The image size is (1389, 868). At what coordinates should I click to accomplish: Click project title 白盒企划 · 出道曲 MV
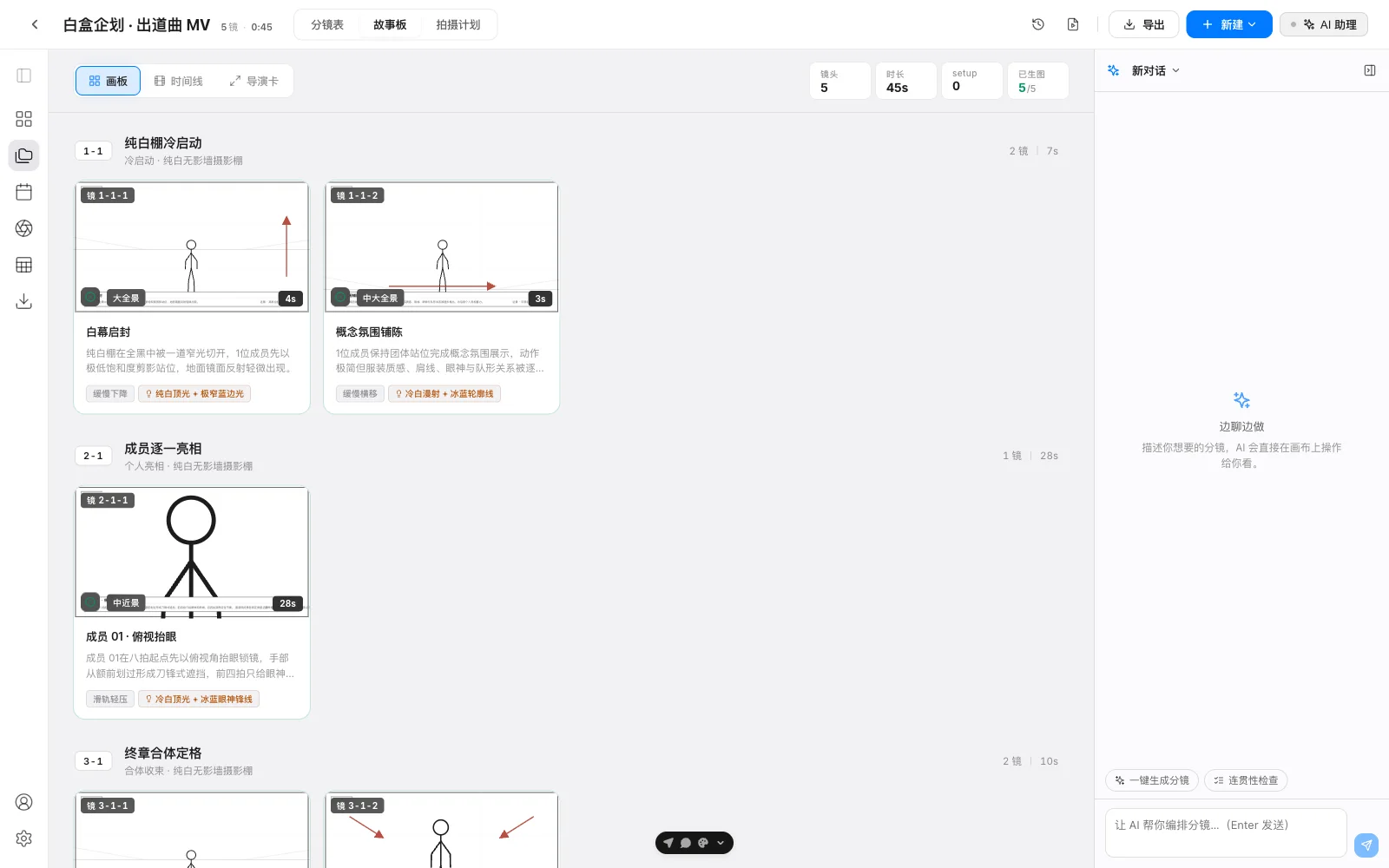(x=136, y=25)
